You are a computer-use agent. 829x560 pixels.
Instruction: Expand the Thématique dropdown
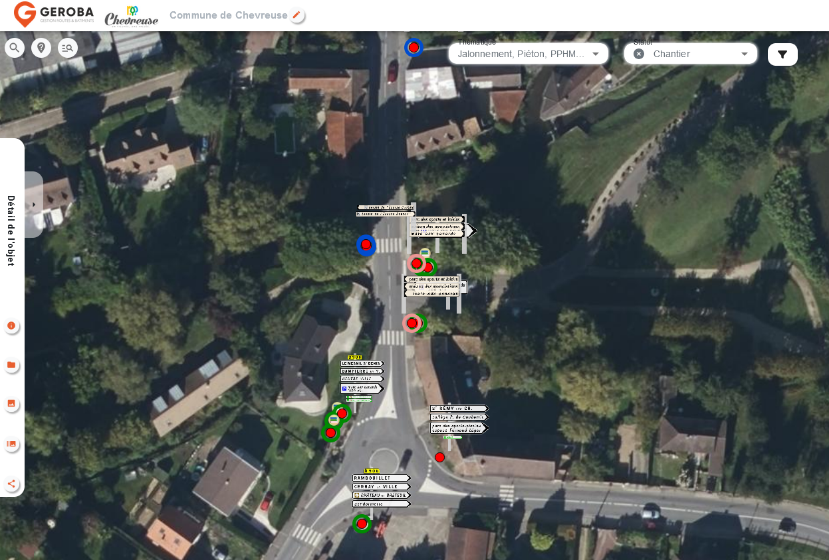(x=596, y=54)
